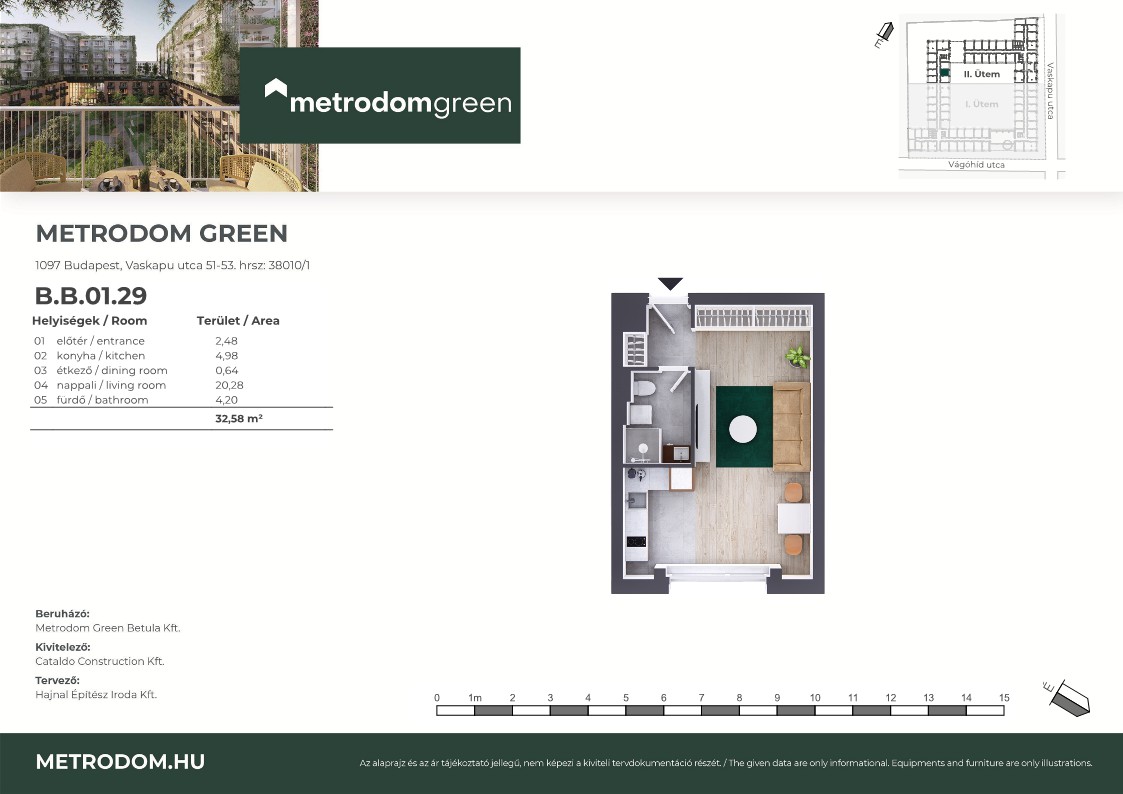This screenshot has width=1123, height=794.
Task: Click the black entrance arrow above the floor plan
Action: click(670, 285)
